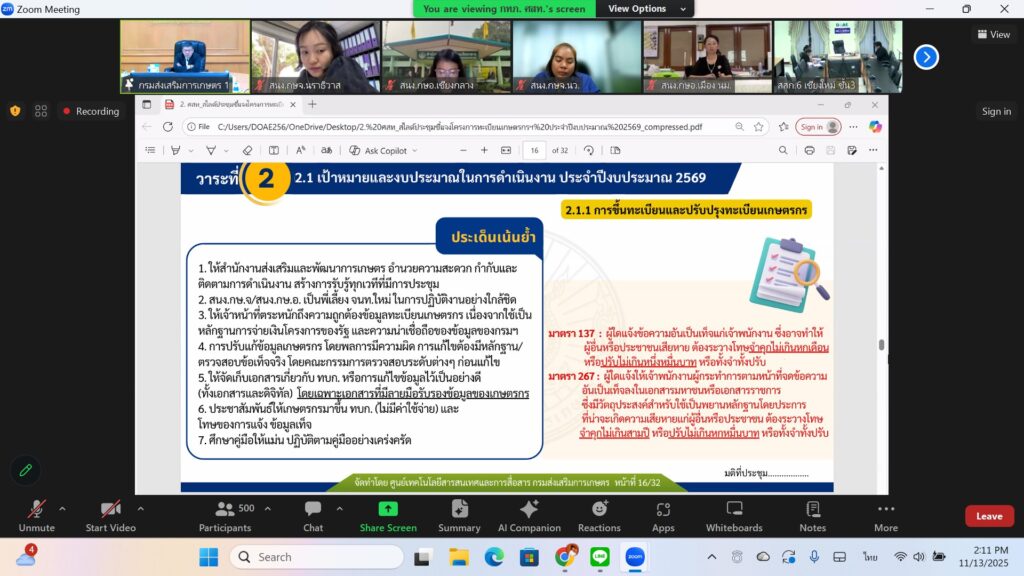The height and width of the screenshot is (576, 1024).
Task: Click the green annotation pencil button
Action: (x=25, y=469)
